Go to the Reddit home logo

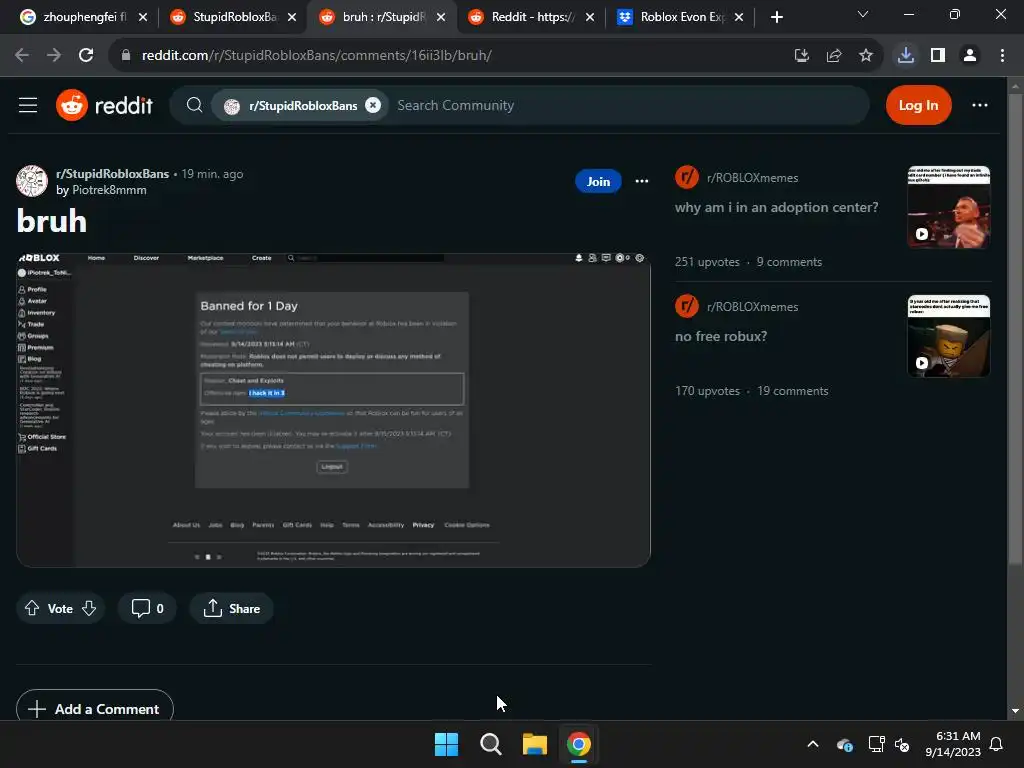pyautogui.click(x=104, y=105)
